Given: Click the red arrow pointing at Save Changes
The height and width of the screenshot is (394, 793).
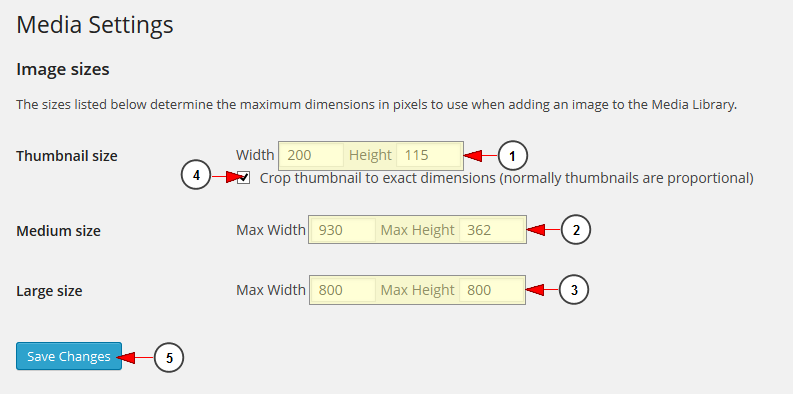Looking at the screenshot, I should click(136, 358).
